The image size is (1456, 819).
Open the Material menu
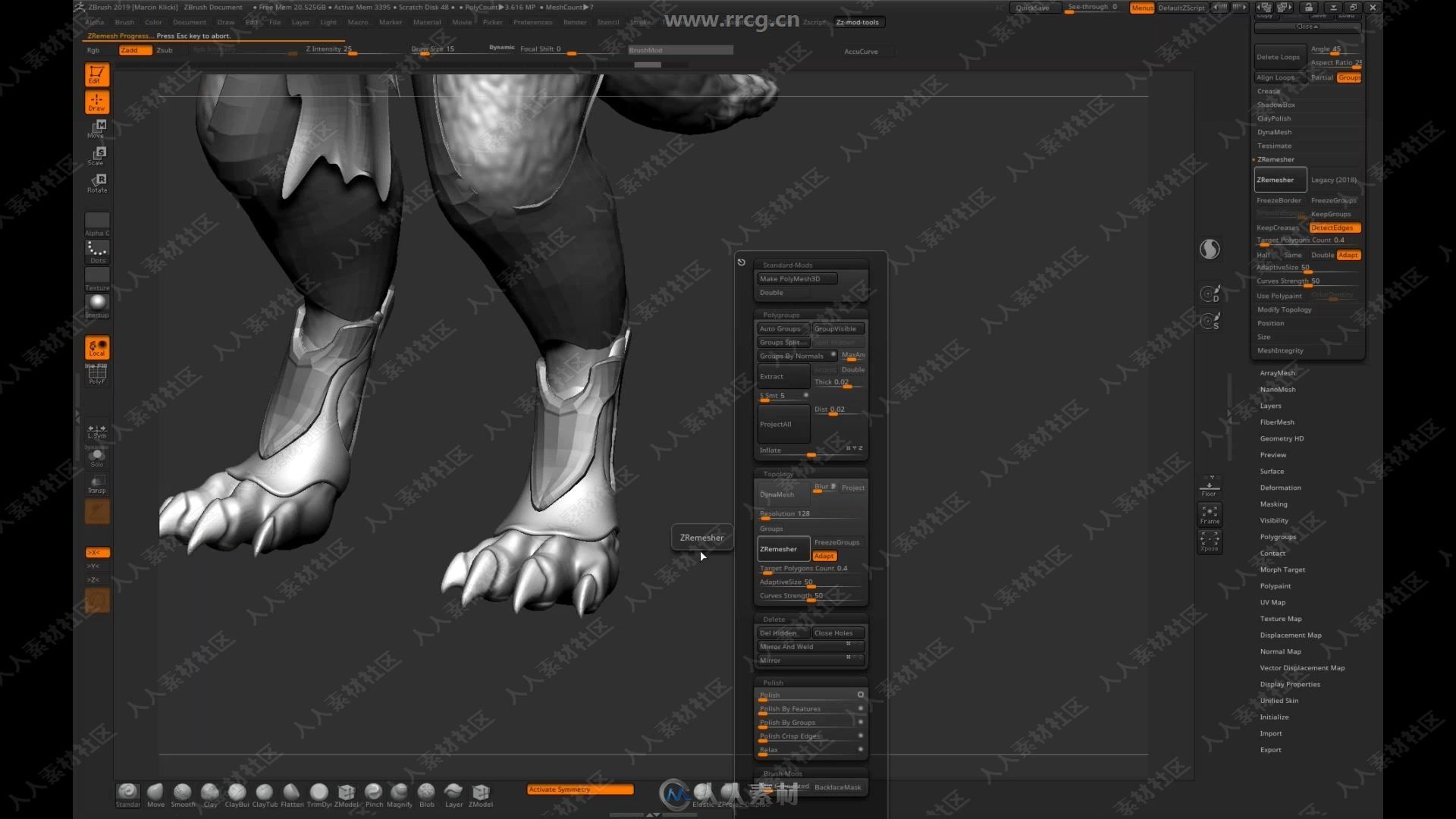click(x=427, y=22)
